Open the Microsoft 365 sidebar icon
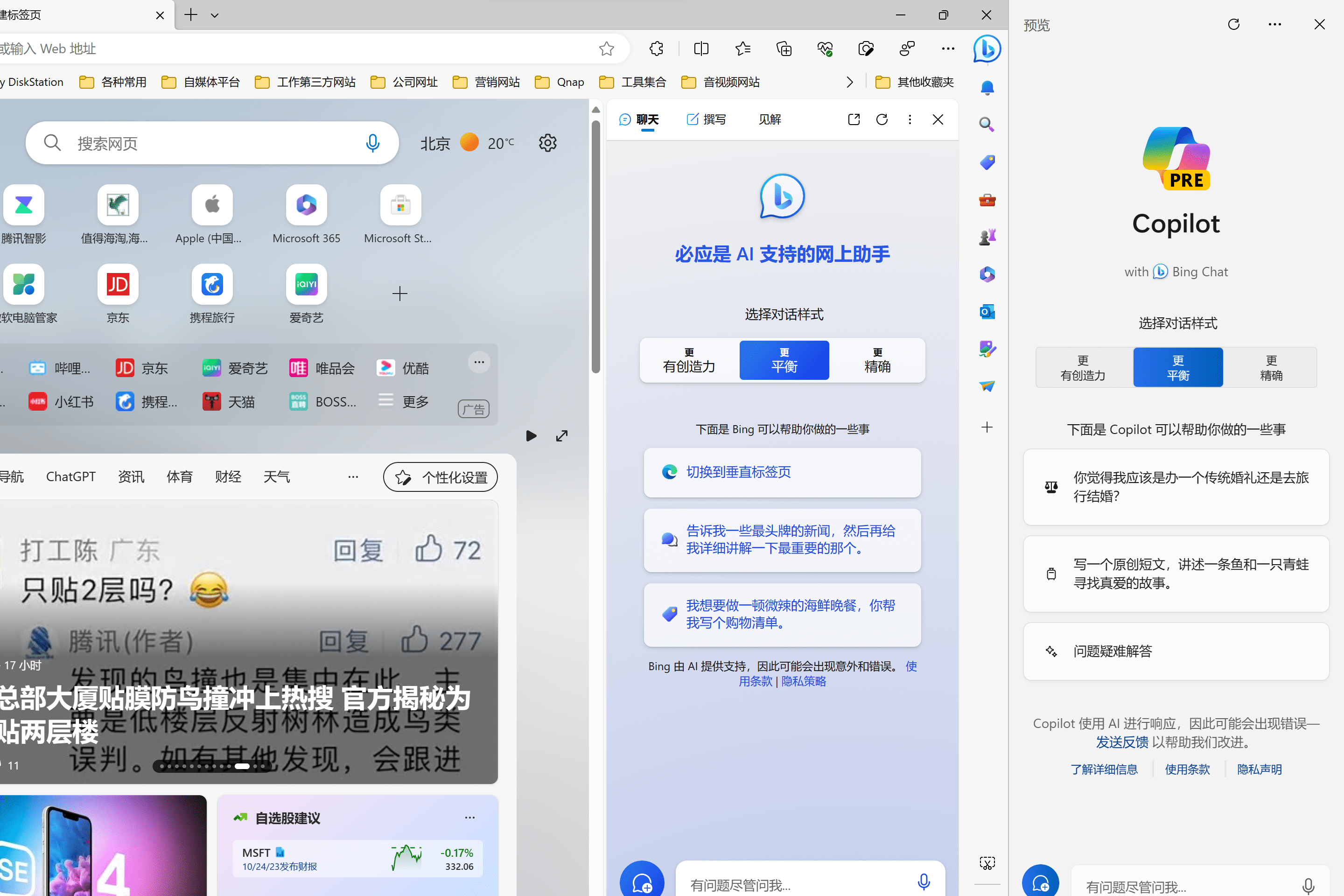The image size is (1344, 896). click(987, 274)
